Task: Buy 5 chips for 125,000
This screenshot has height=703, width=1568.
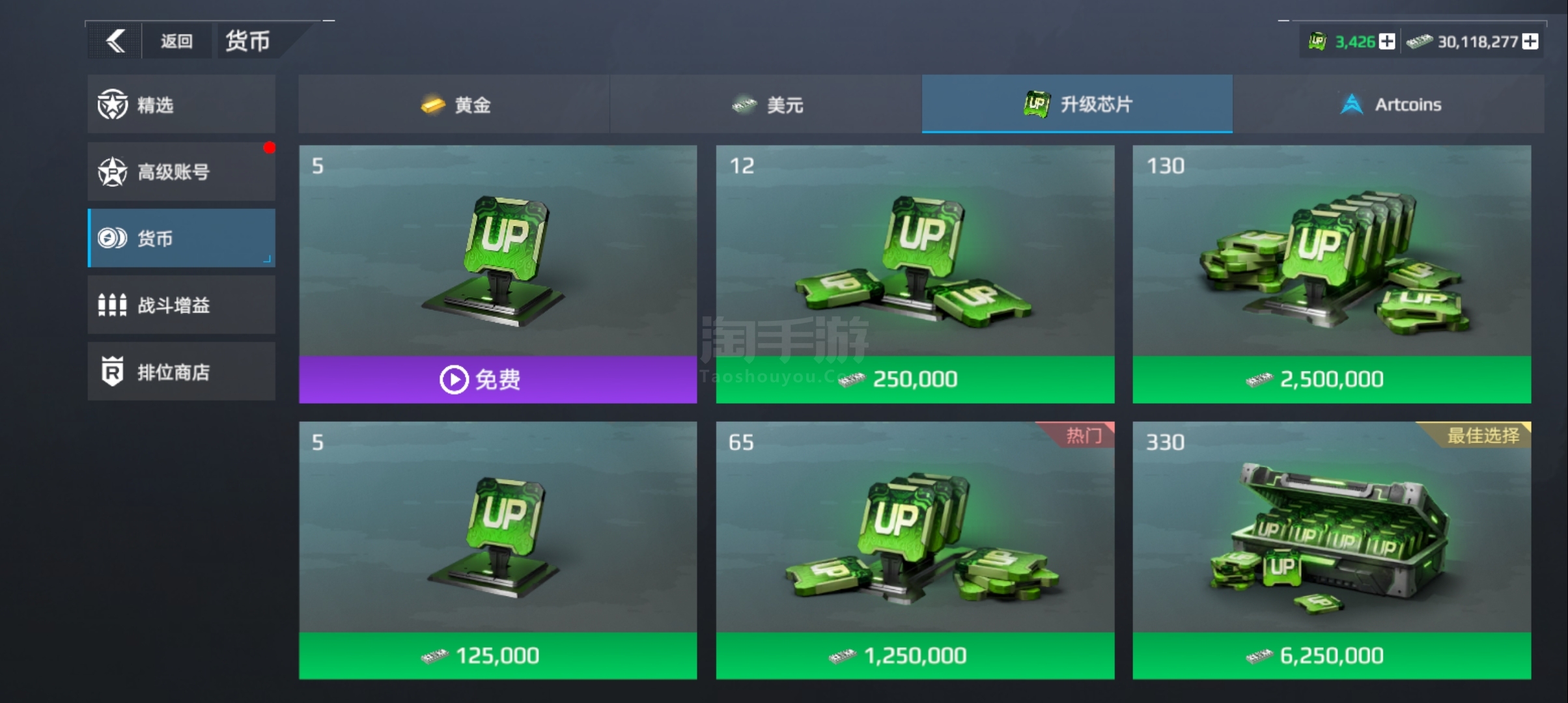Action: 498,655
